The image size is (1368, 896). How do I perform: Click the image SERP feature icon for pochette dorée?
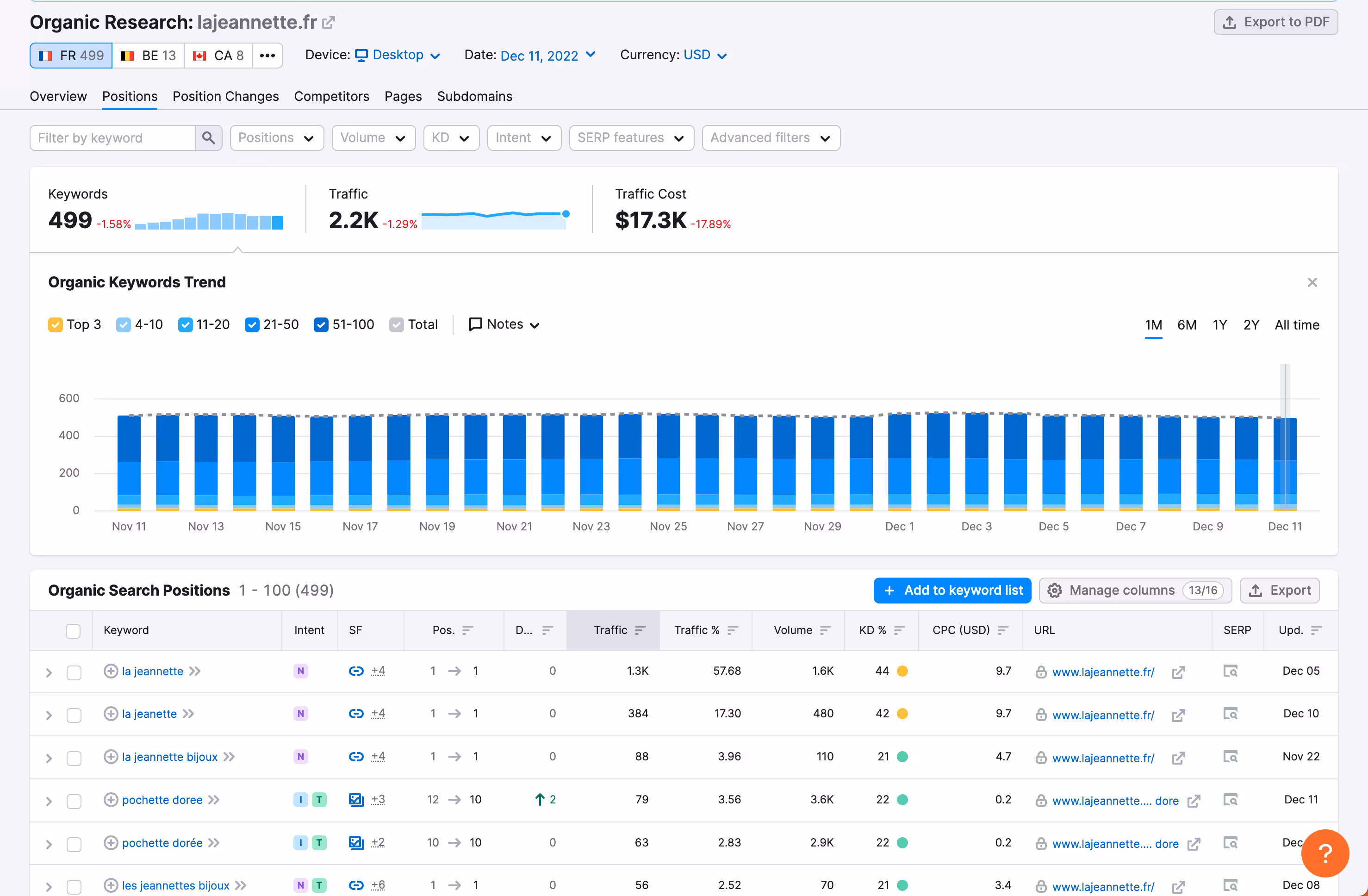[x=356, y=843]
